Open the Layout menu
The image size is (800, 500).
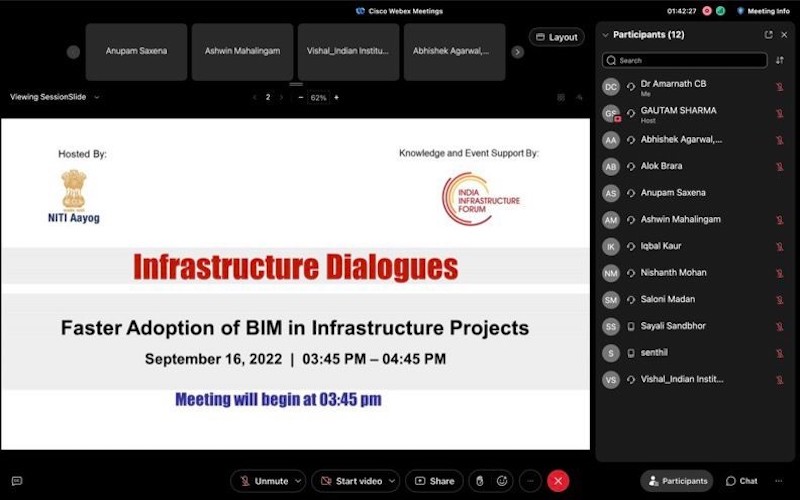tap(557, 37)
